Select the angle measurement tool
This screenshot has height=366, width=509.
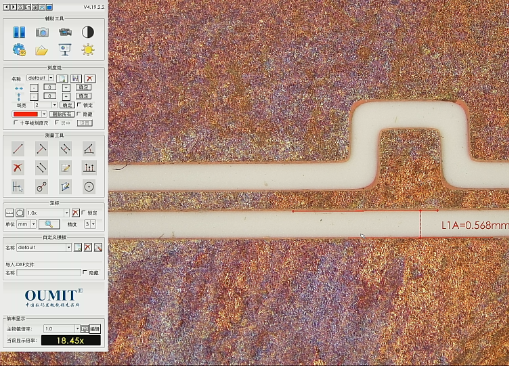[x=89, y=149]
